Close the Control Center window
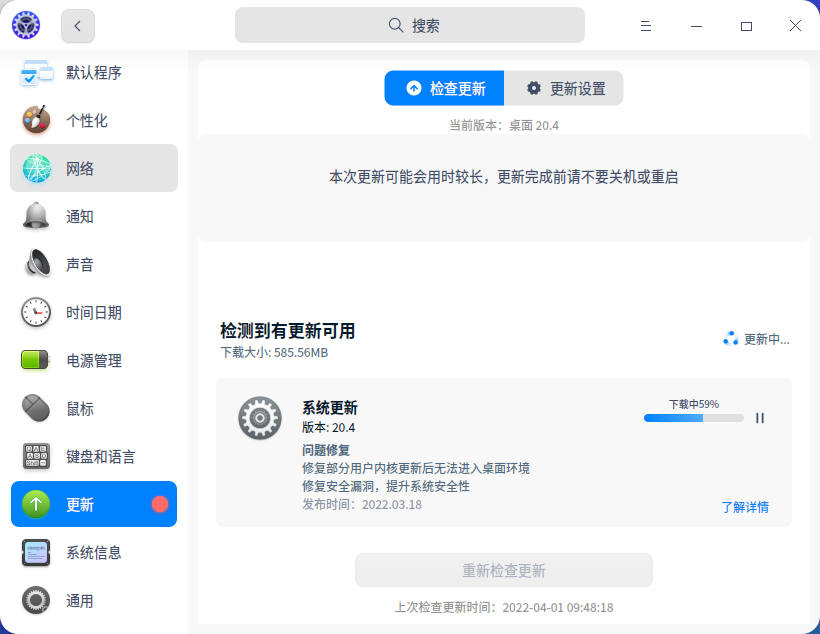The height and width of the screenshot is (634, 820). [795, 26]
